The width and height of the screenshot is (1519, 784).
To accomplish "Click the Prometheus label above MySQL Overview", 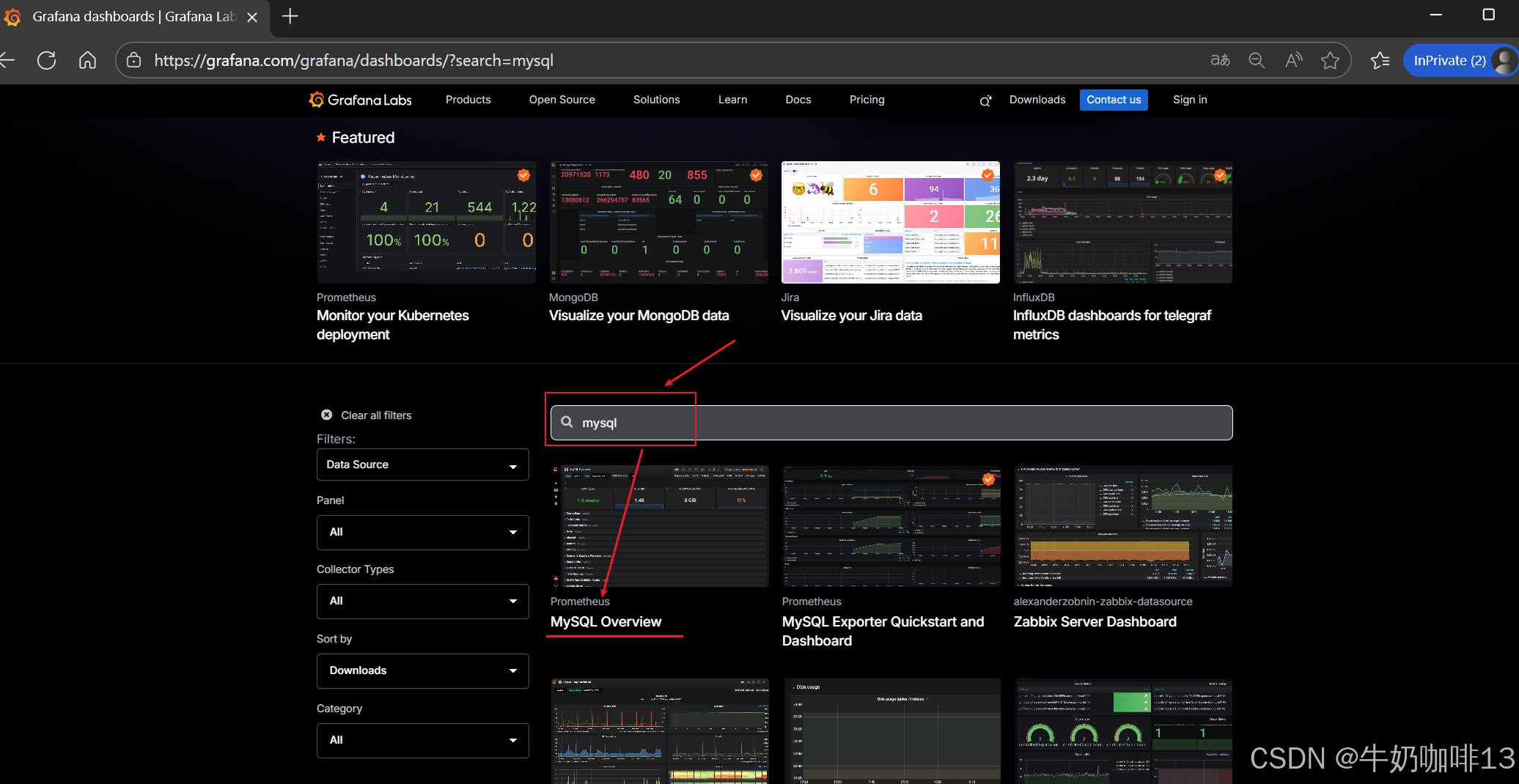I will coord(580,602).
